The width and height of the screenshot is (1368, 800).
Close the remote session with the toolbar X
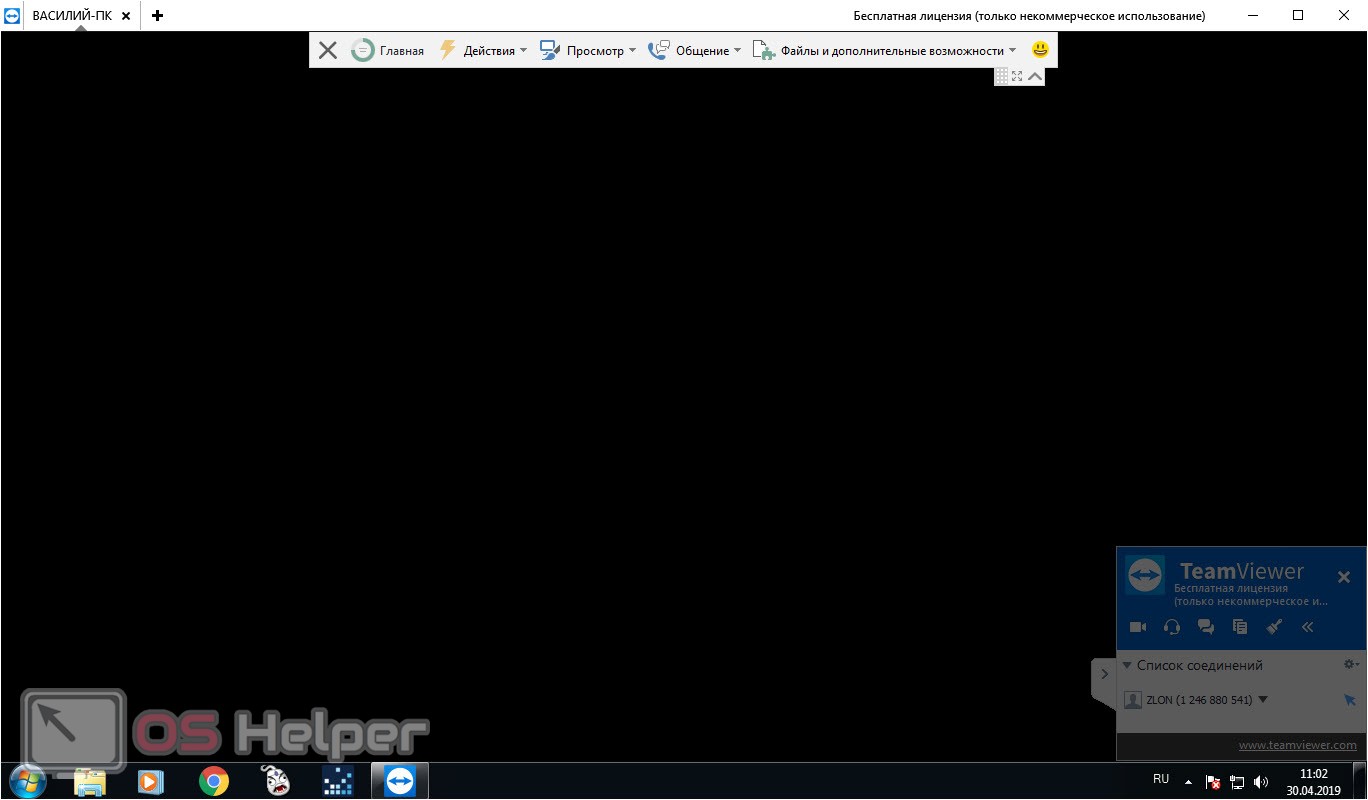(x=327, y=50)
